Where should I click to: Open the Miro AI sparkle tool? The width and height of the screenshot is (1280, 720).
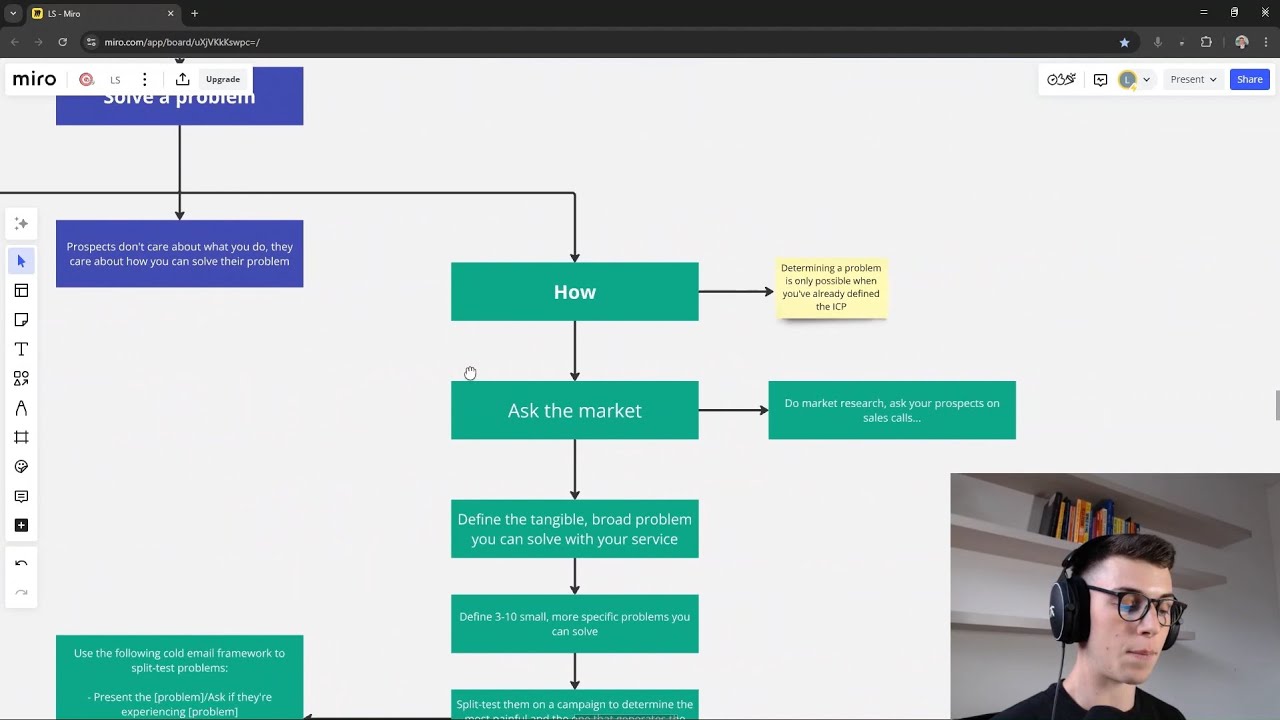[21, 223]
